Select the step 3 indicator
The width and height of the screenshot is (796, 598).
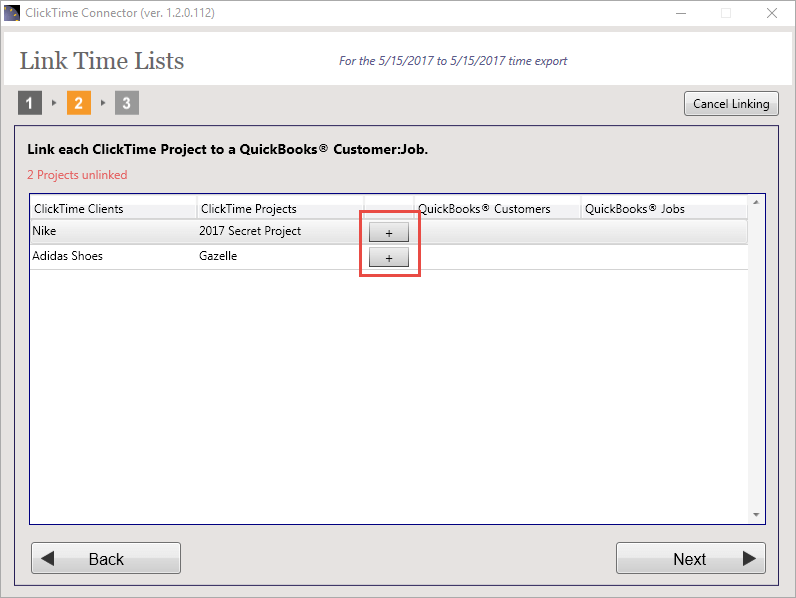(126, 103)
